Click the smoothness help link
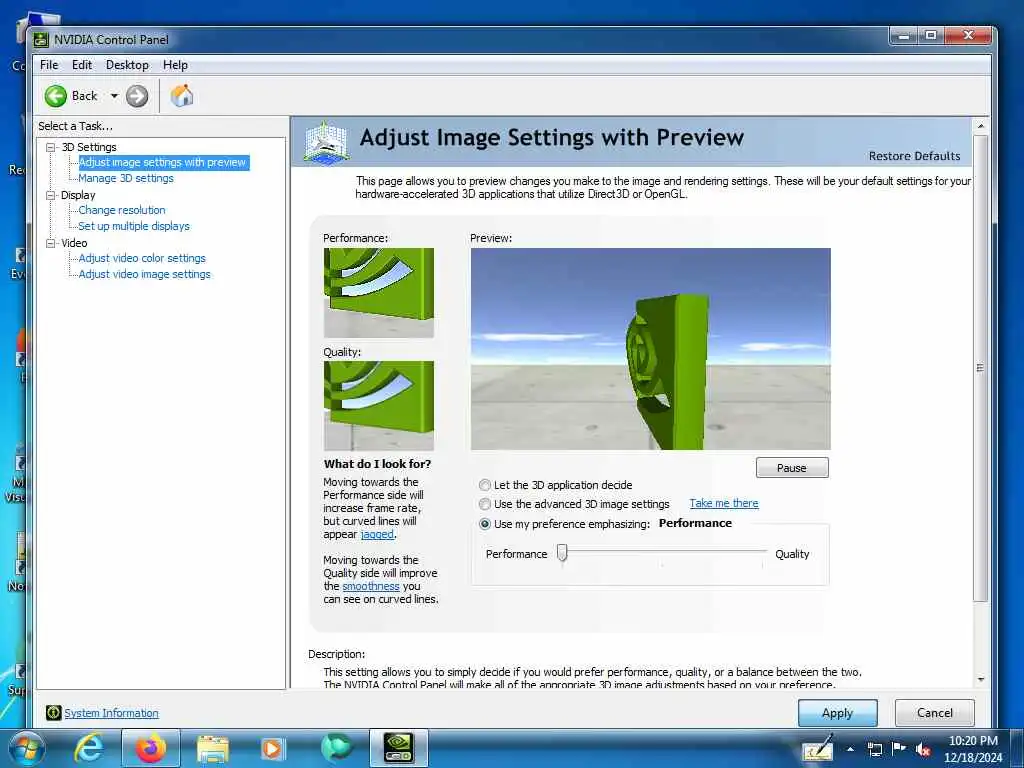The width and height of the screenshot is (1024, 768). (370, 586)
